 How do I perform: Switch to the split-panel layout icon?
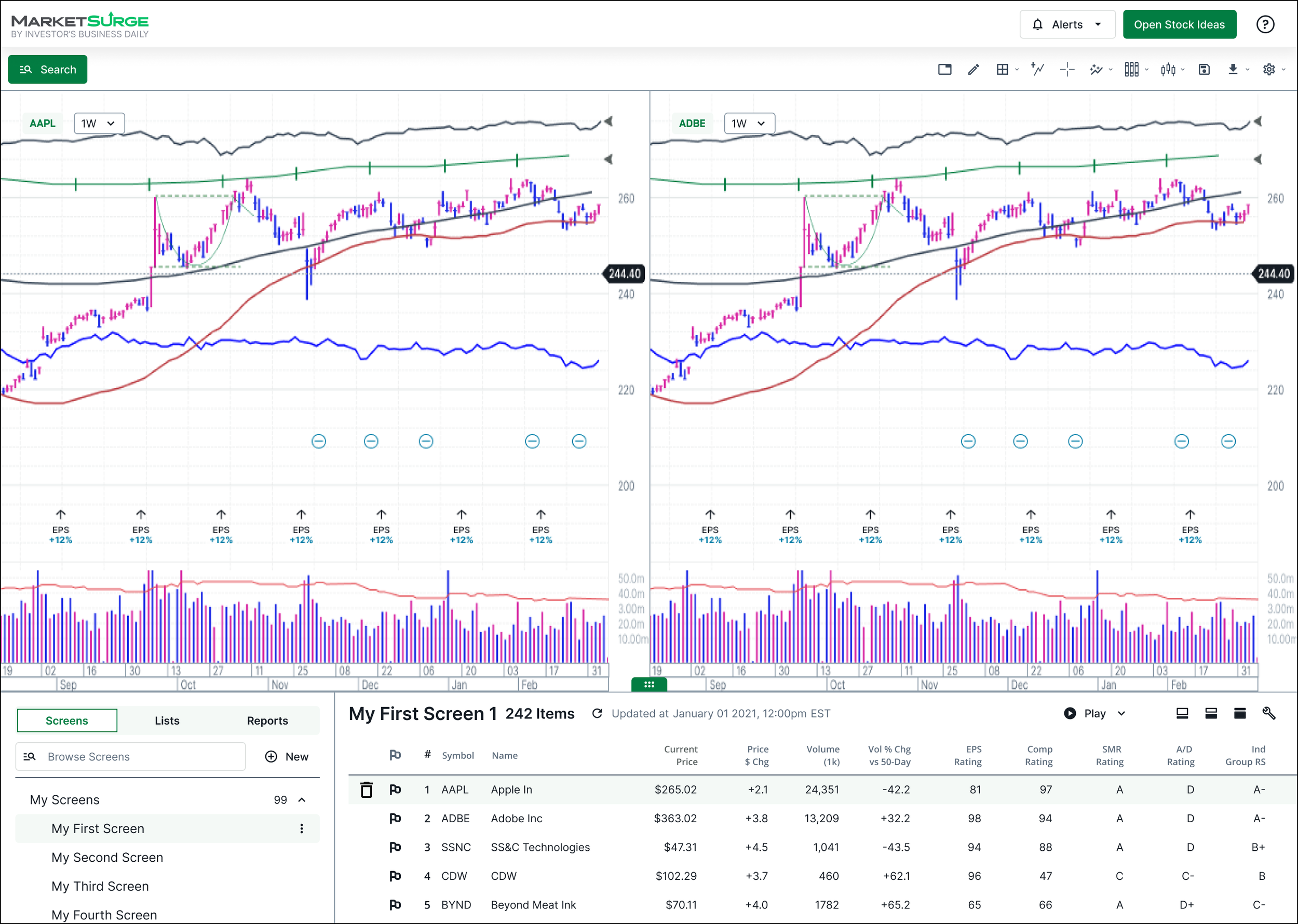coord(1211,713)
